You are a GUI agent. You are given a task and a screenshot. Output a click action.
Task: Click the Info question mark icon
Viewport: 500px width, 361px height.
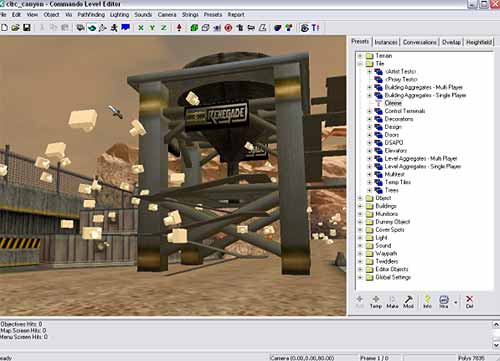[x=427, y=302]
